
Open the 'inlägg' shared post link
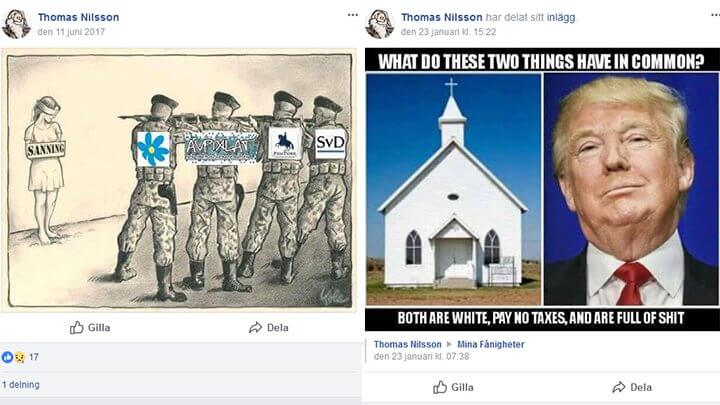click(x=561, y=17)
